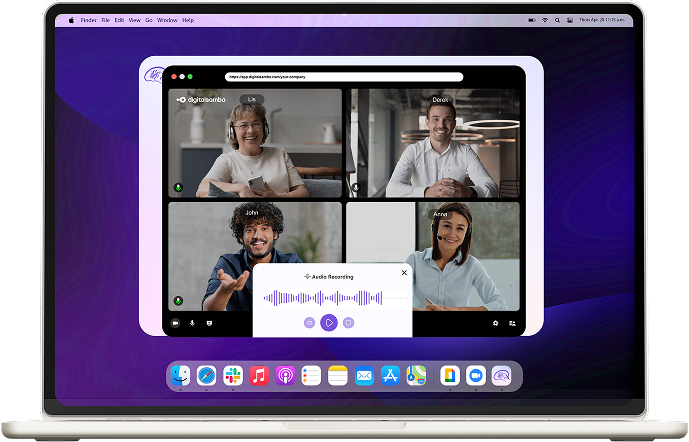The height and width of the screenshot is (442, 689).
Task: Open Safari from the dock
Action: pos(207,376)
